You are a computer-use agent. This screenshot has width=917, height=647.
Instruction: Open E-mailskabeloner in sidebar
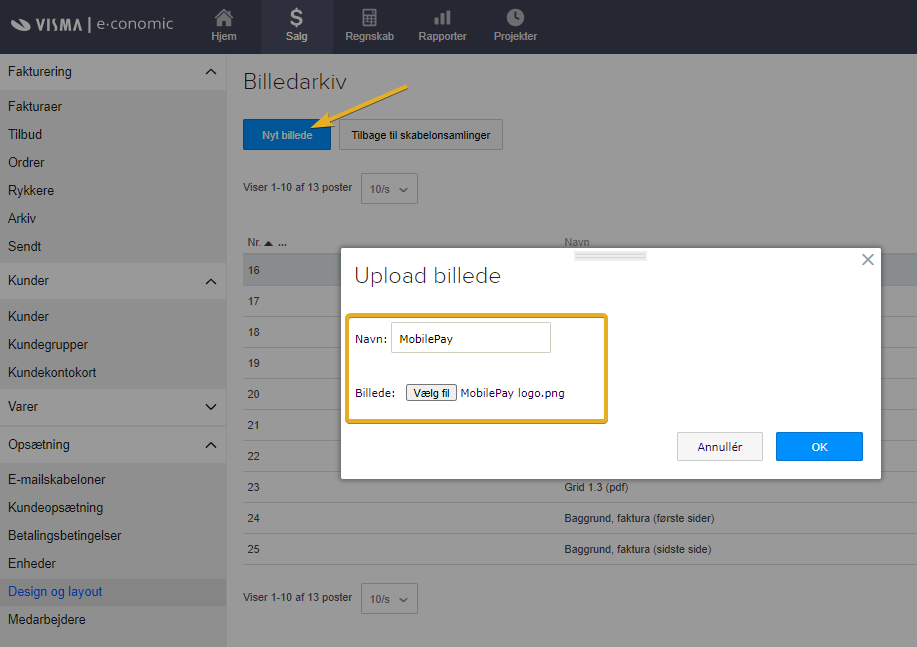pos(56,480)
